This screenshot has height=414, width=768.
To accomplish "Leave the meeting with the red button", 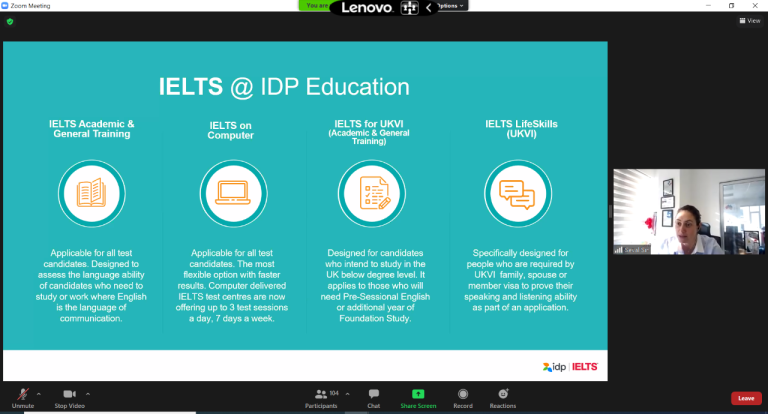I will pos(746,398).
